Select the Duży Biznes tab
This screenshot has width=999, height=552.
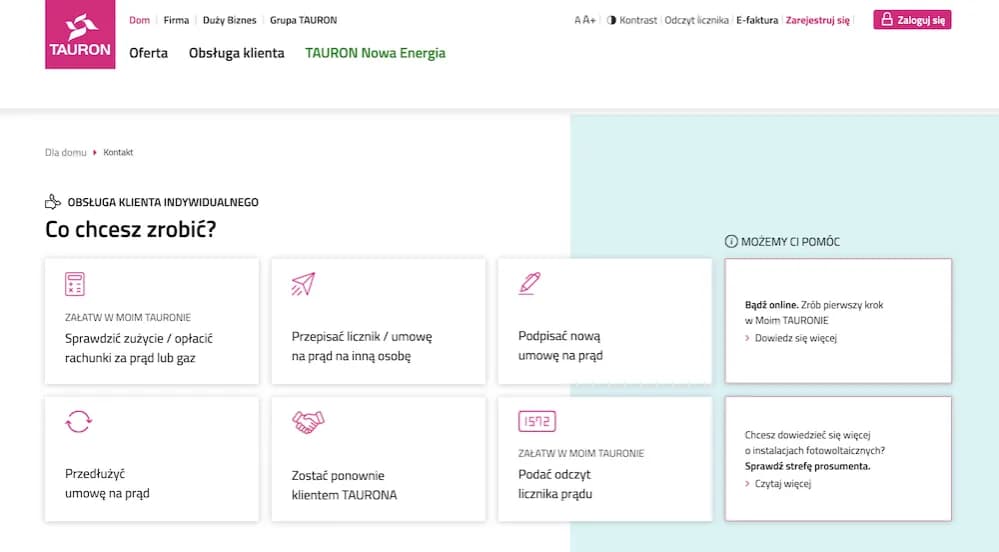(x=229, y=20)
